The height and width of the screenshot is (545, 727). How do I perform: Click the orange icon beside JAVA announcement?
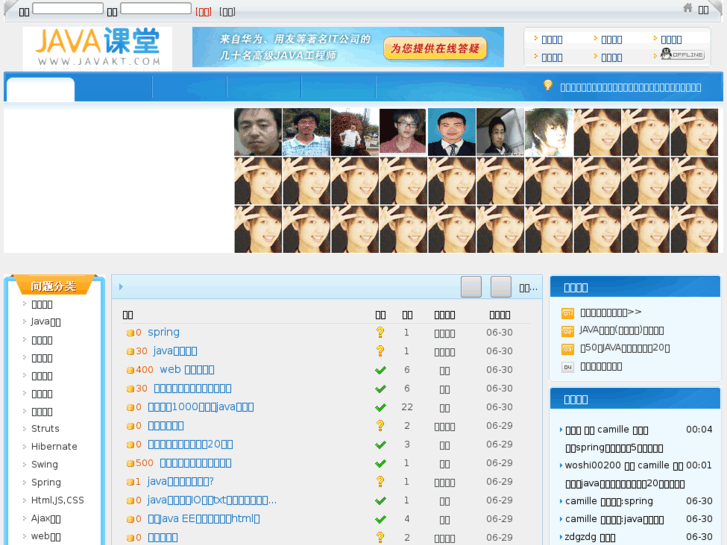coord(568,331)
